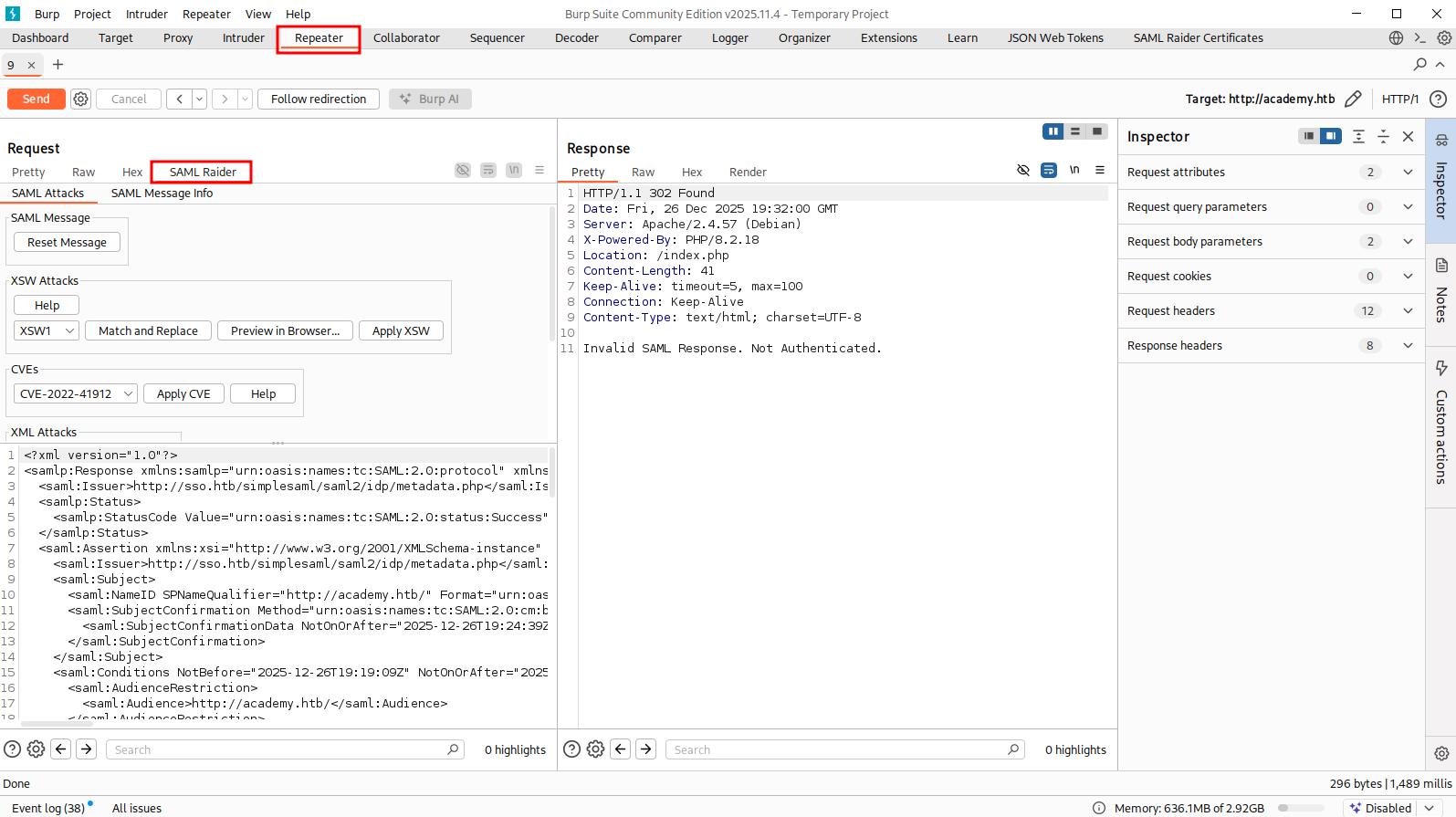
Task: Switch to SAML Message Info tab
Action: pos(162,193)
